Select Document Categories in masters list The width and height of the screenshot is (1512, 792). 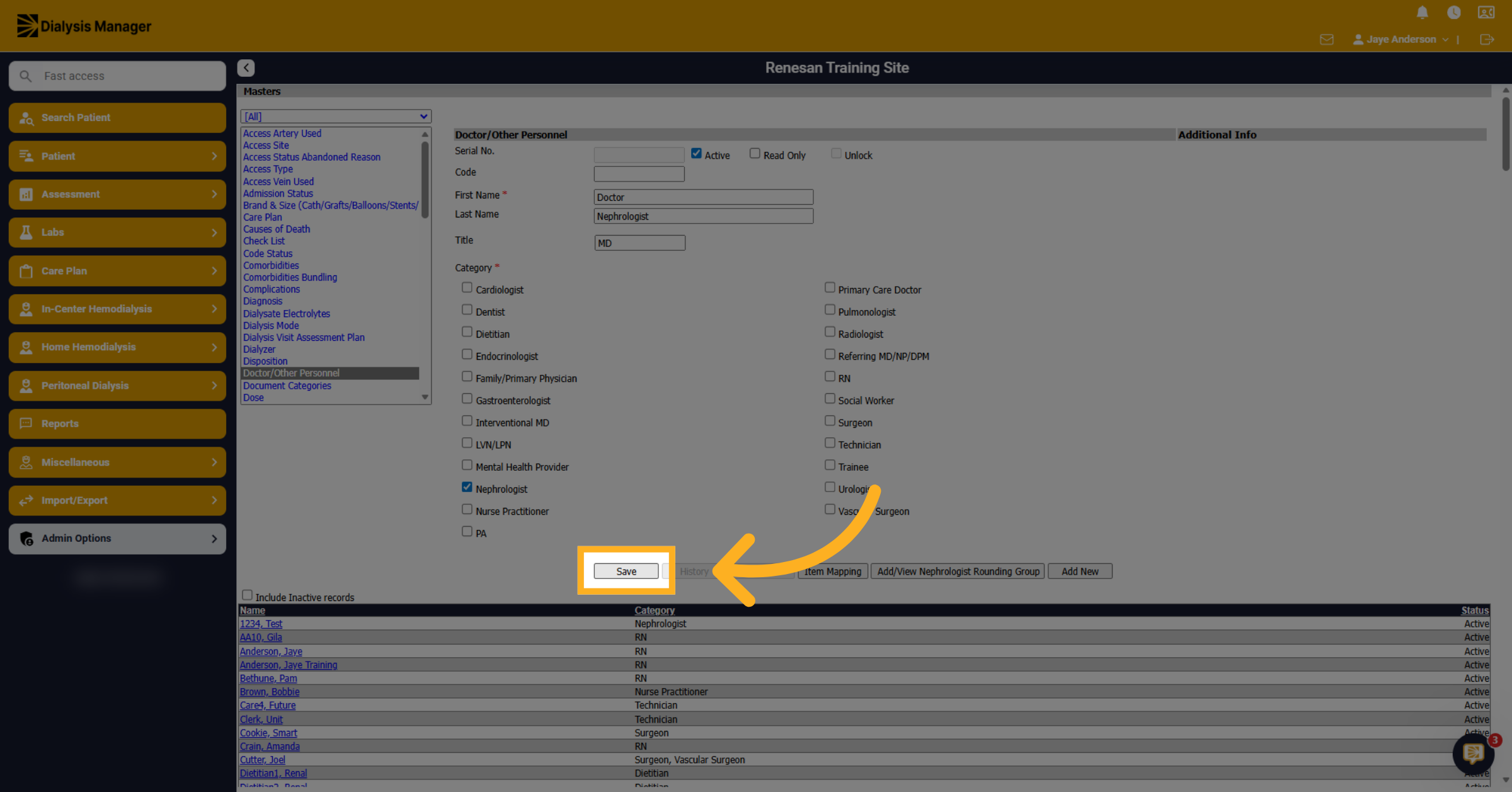tap(287, 386)
